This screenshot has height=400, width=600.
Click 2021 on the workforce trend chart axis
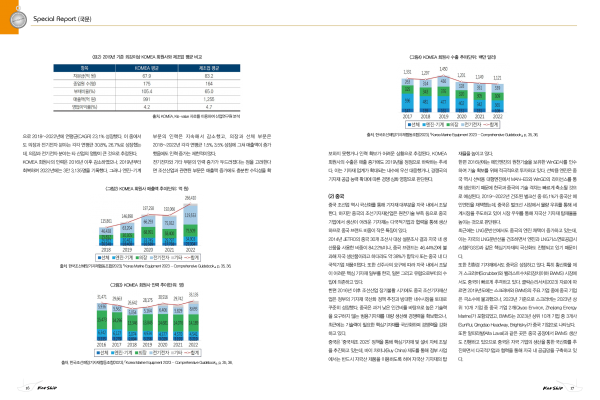coord(178,344)
